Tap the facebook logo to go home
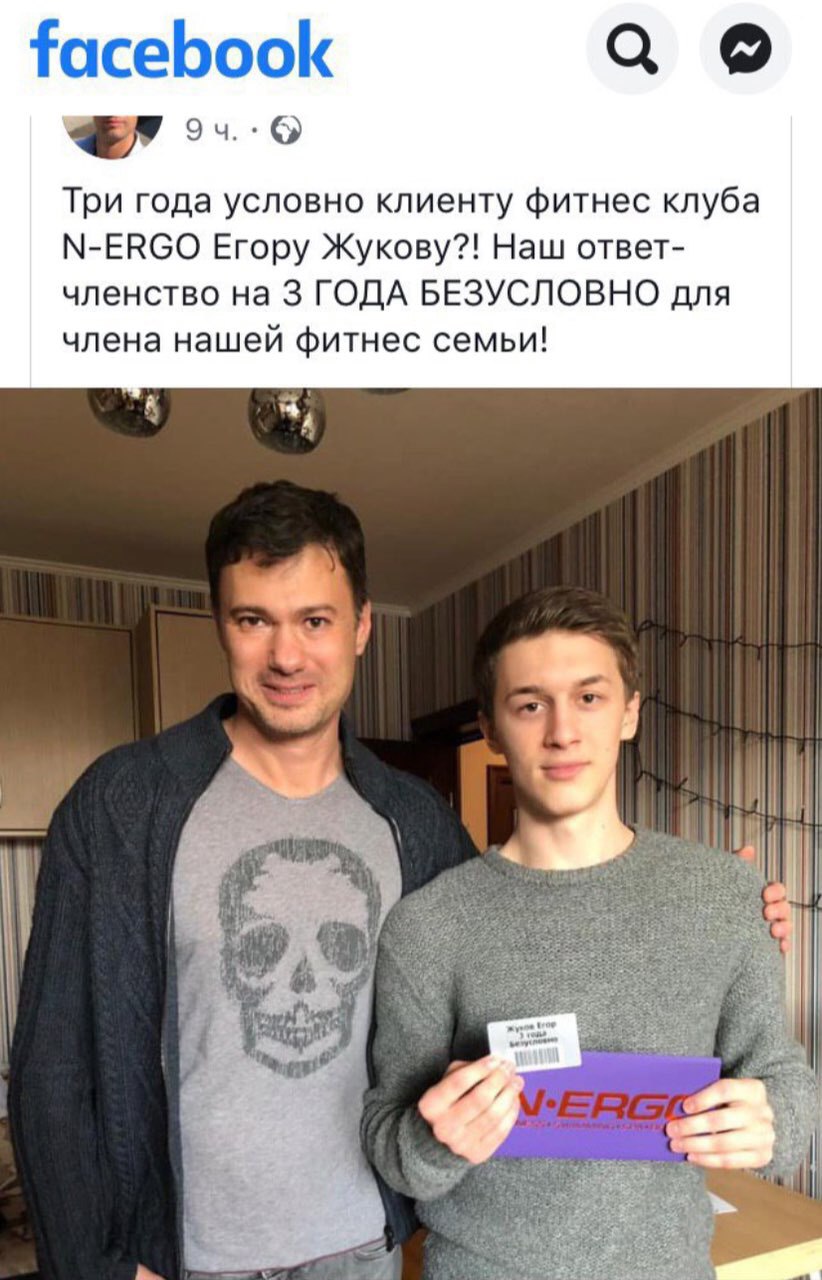The image size is (822, 1280). (182, 50)
